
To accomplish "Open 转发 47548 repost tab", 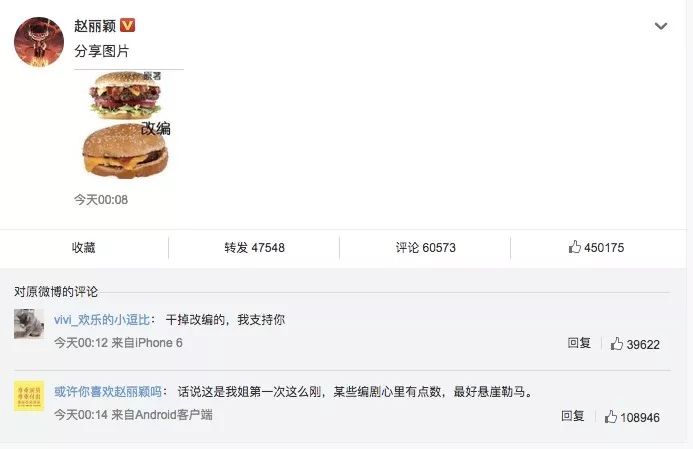I will [254, 247].
